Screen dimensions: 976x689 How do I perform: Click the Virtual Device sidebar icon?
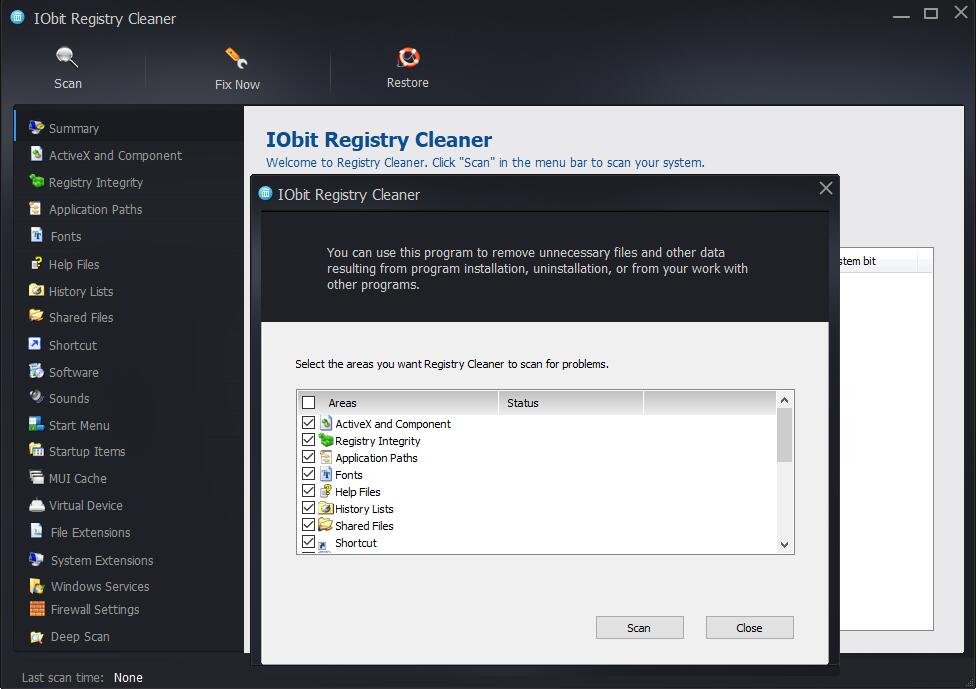click(36, 505)
